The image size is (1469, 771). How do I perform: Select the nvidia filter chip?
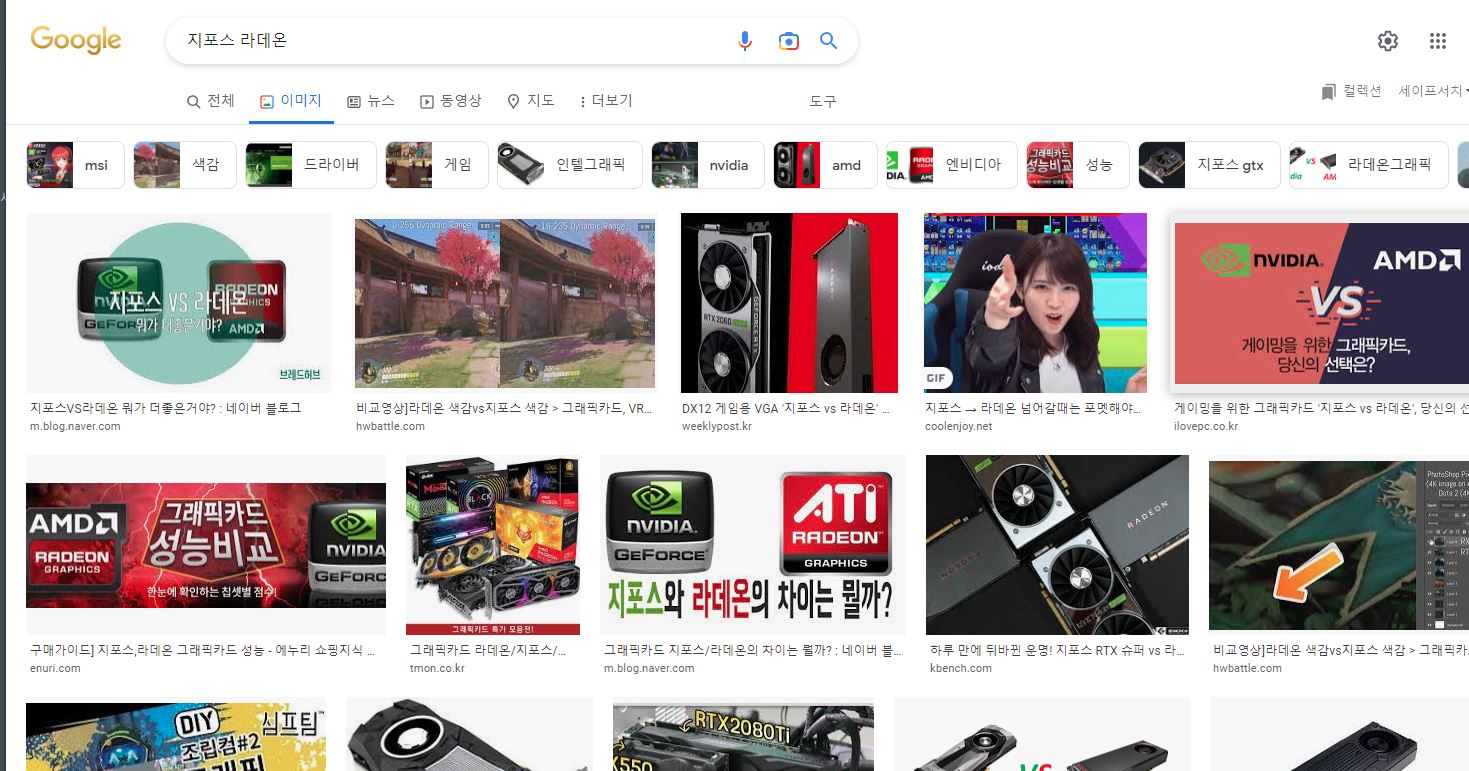708,165
